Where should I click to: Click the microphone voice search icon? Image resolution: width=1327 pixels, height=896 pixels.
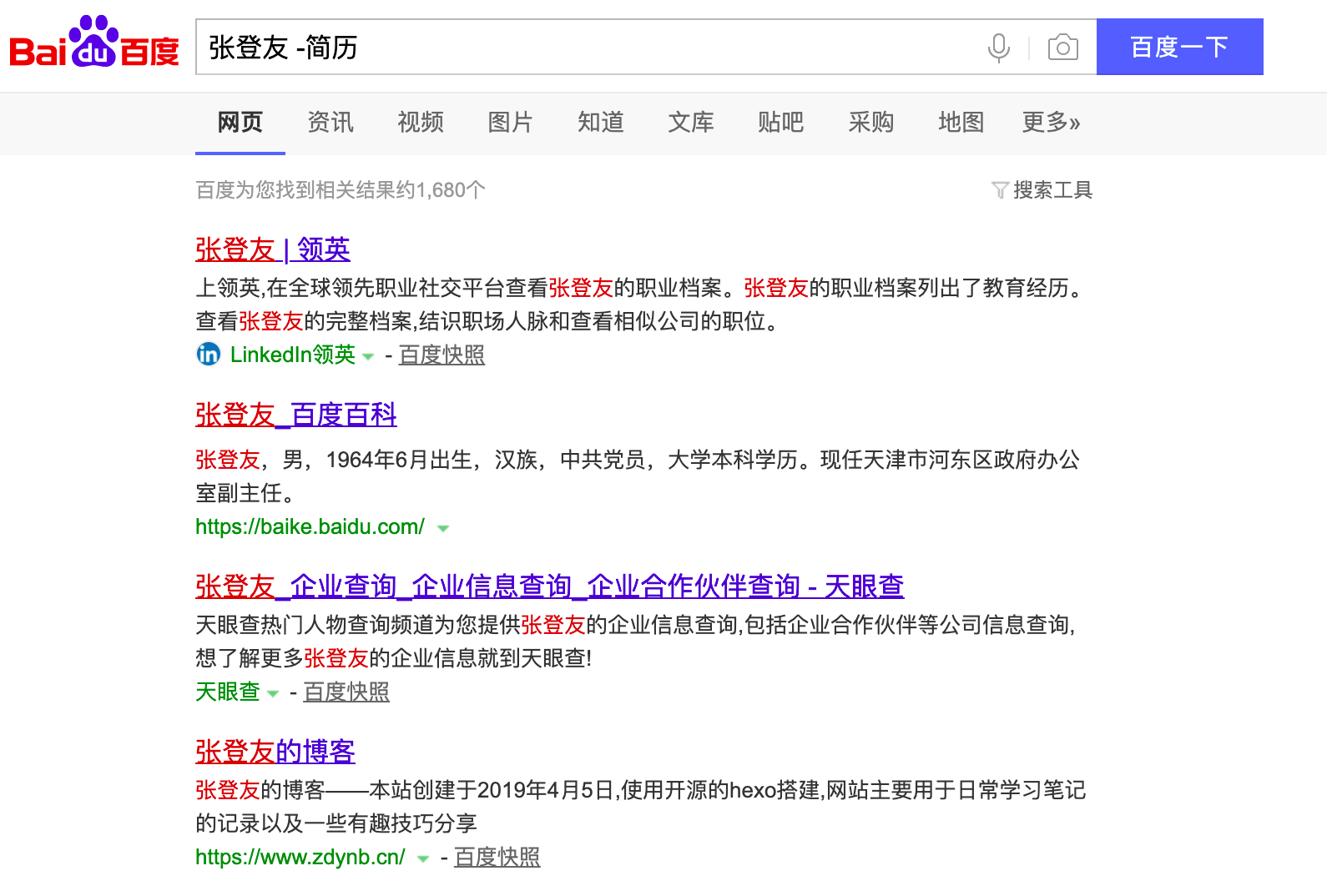[x=998, y=48]
